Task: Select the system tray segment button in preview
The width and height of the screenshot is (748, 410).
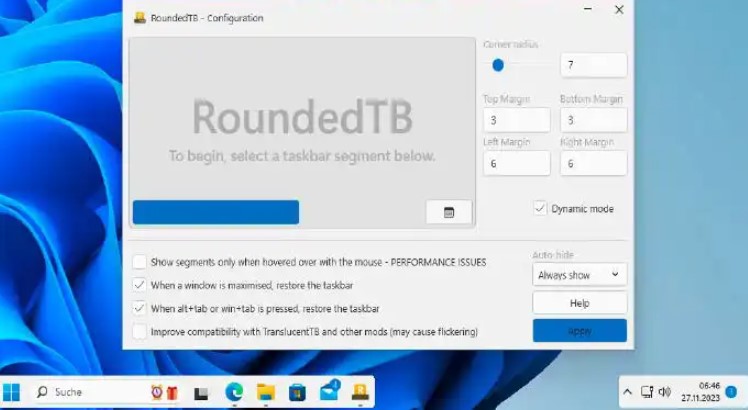Action: (x=449, y=212)
